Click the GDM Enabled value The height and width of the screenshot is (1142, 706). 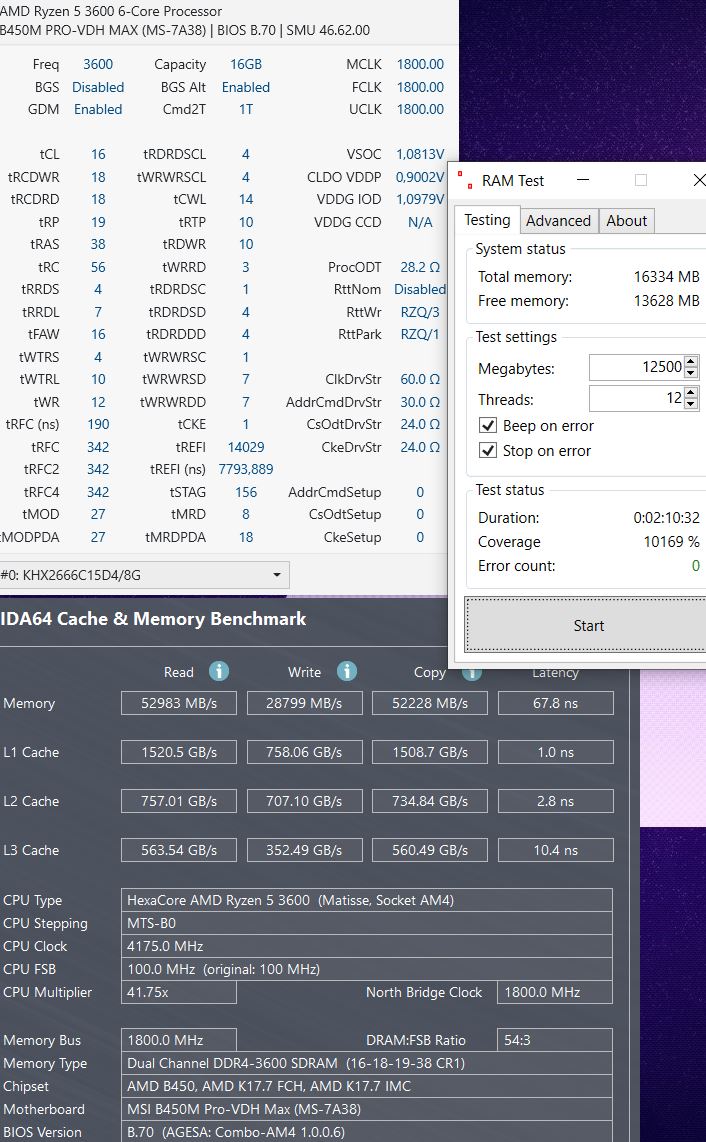(x=98, y=109)
